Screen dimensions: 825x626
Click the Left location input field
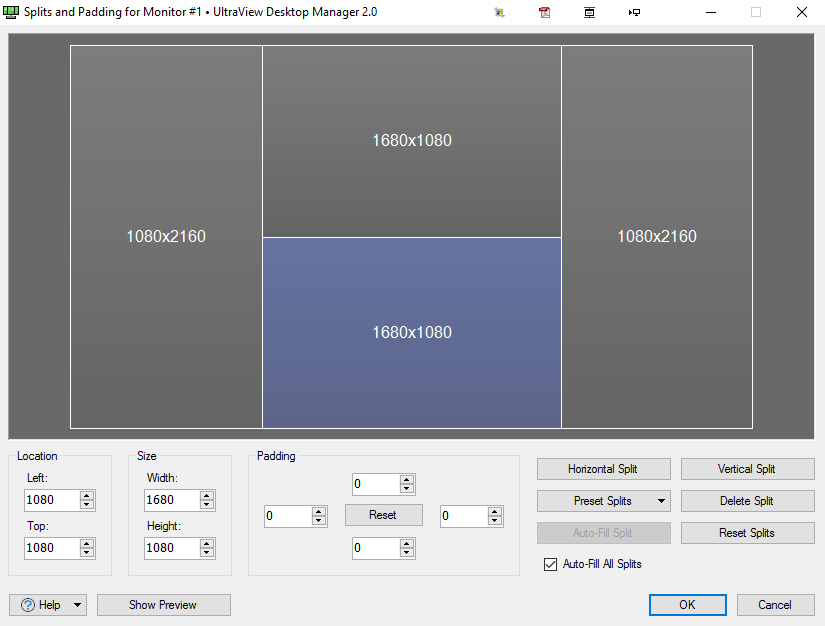click(52, 500)
